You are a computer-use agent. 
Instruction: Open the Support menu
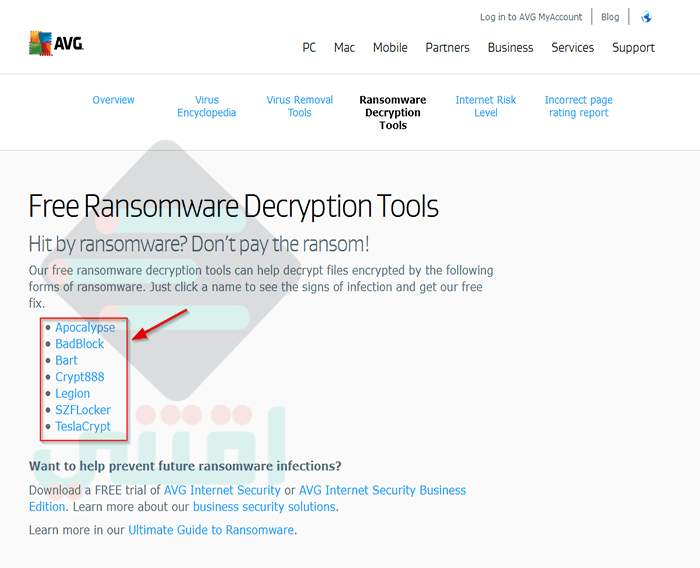(x=633, y=48)
